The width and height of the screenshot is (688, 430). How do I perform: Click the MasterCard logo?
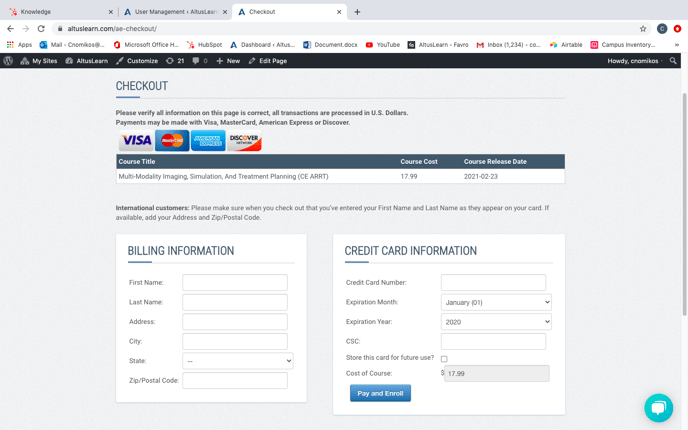pos(172,140)
